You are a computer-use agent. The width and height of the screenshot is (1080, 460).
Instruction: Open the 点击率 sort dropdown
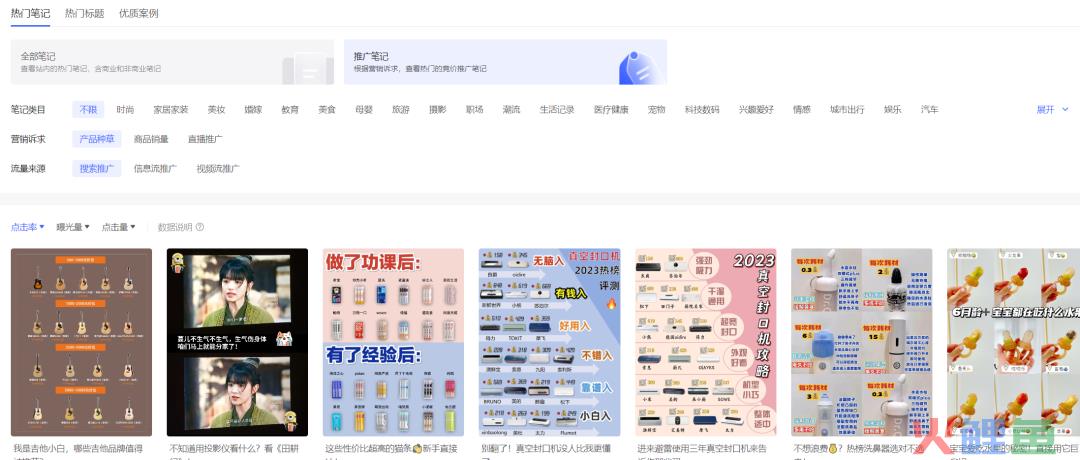pos(28,228)
